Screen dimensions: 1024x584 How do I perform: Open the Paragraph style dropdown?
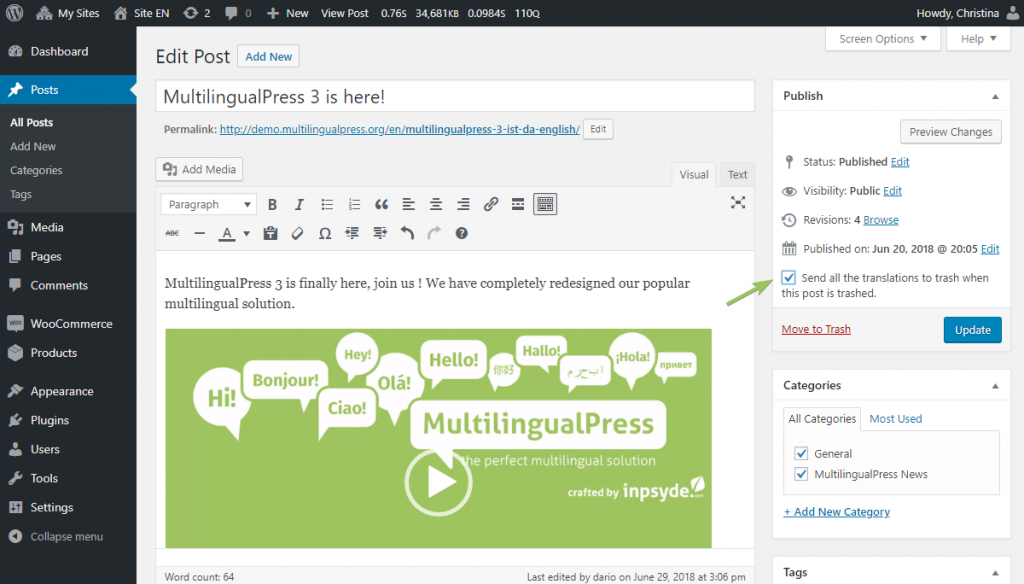[x=207, y=204]
